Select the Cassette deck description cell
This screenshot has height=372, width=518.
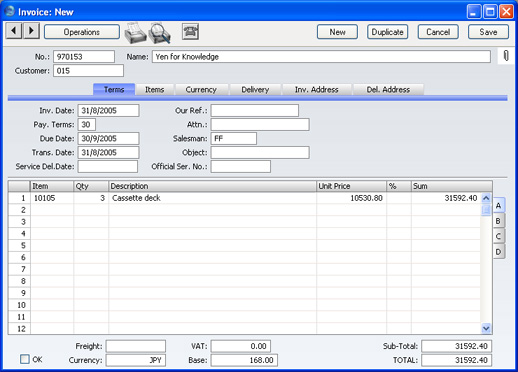coord(212,198)
